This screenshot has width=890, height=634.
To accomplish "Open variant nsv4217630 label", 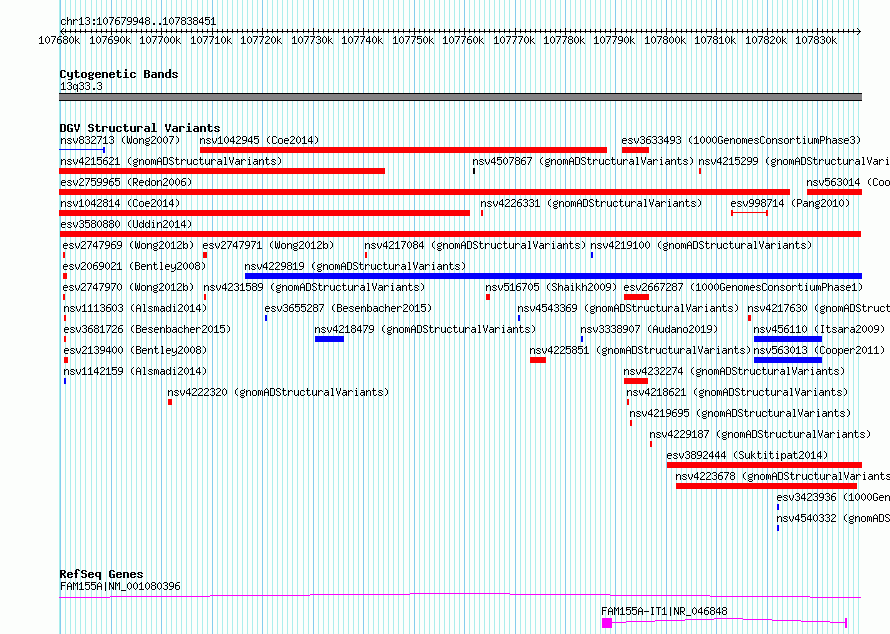I will tap(818, 308).
